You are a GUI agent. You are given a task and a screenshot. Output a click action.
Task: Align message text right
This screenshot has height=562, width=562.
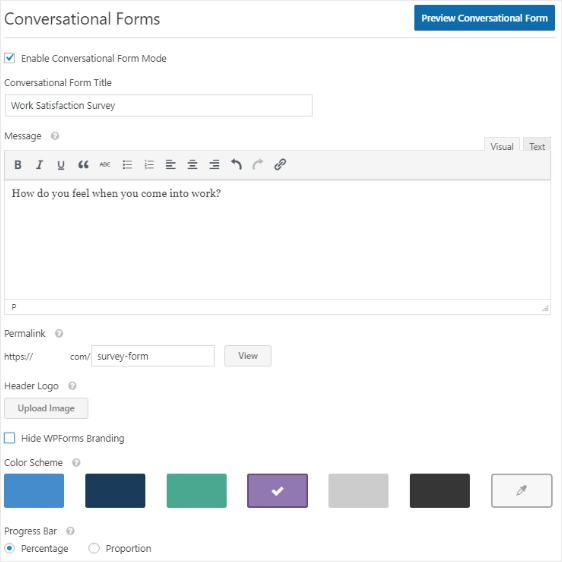tap(214, 165)
